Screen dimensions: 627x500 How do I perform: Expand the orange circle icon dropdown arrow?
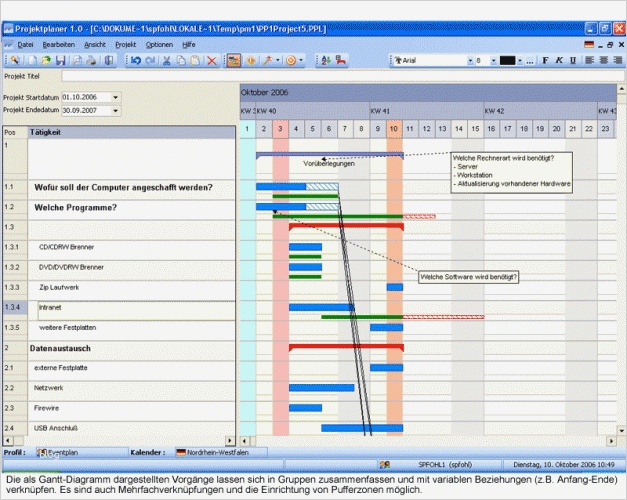pos(301,60)
